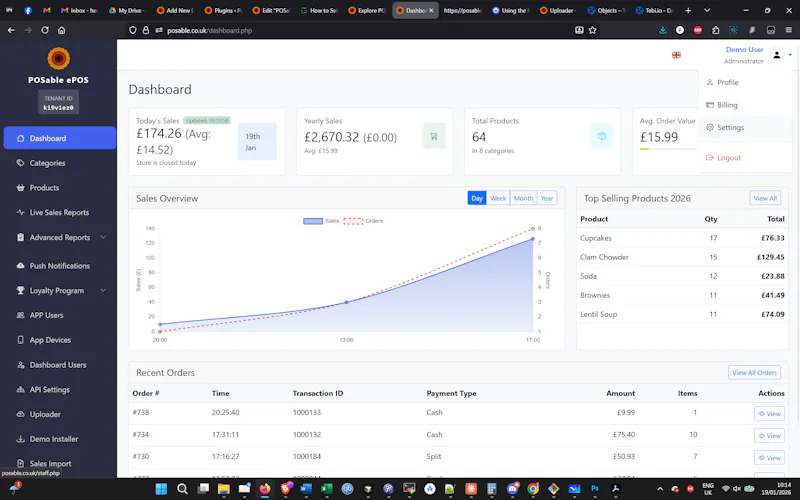View order #738 details

[x=769, y=414]
